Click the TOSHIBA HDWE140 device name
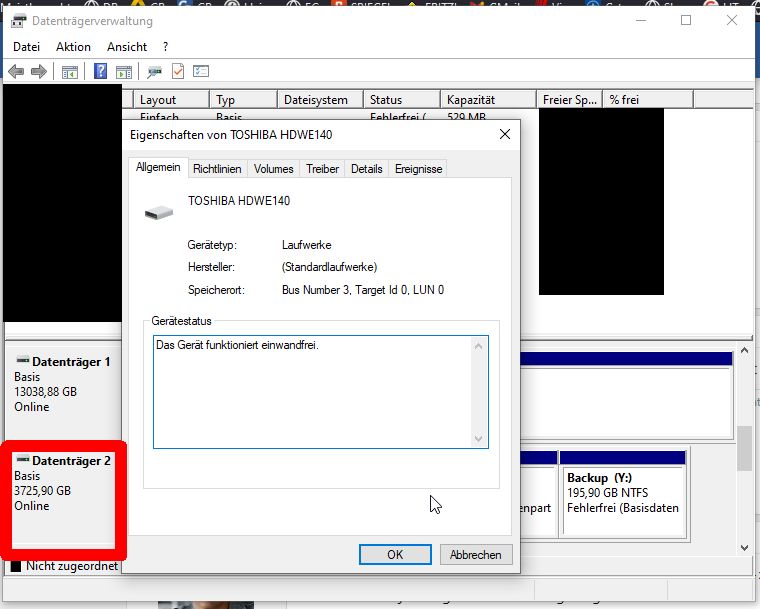 click(x=239, y=201)
